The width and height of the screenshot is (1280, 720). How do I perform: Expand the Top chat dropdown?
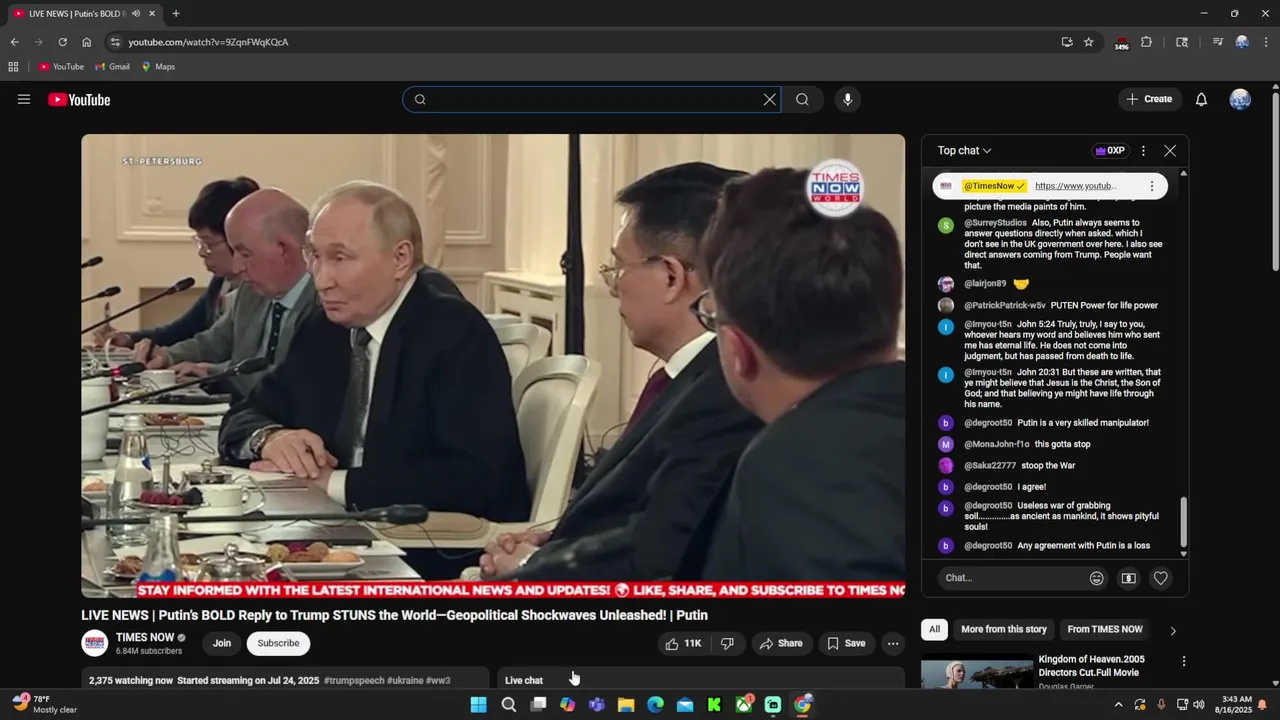(x=964, y=150)
